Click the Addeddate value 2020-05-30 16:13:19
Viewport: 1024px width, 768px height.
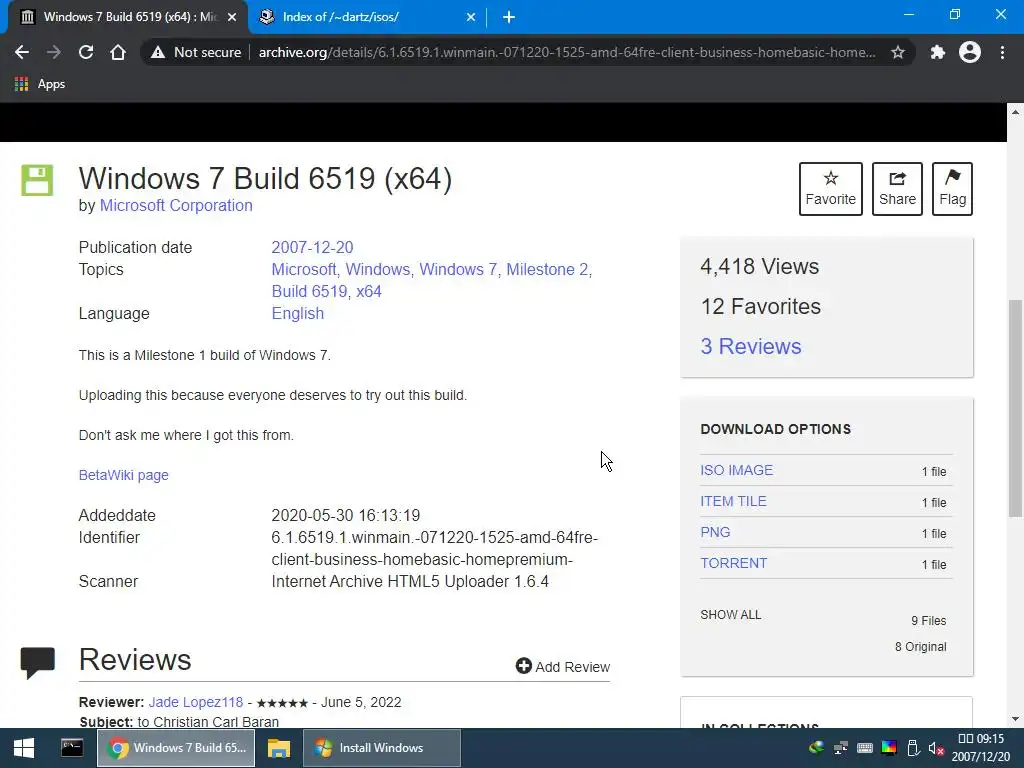[x=345, y=515]
